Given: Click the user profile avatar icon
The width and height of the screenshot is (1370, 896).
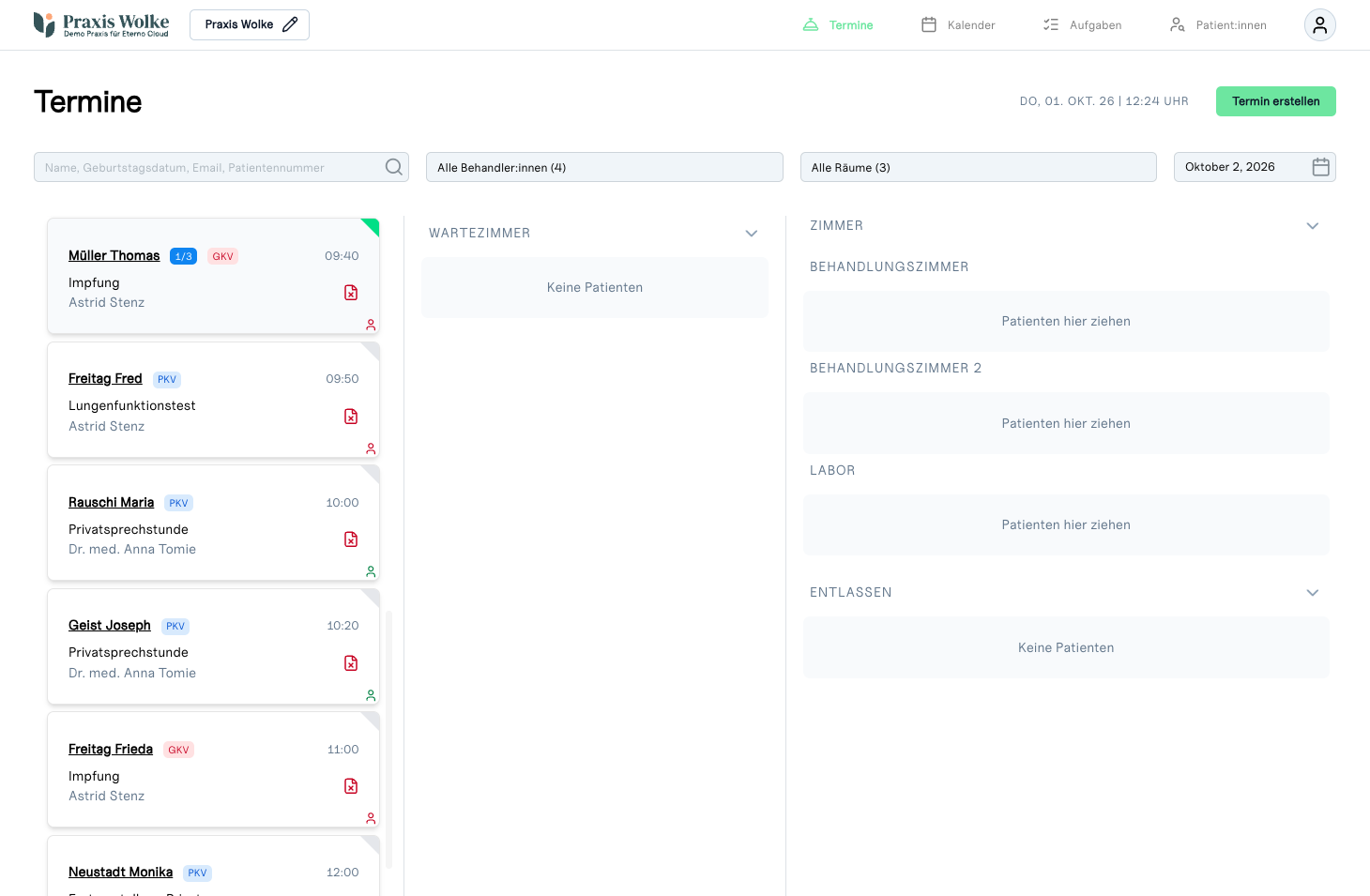Looking at the screenshot, I should [1319, 25].
